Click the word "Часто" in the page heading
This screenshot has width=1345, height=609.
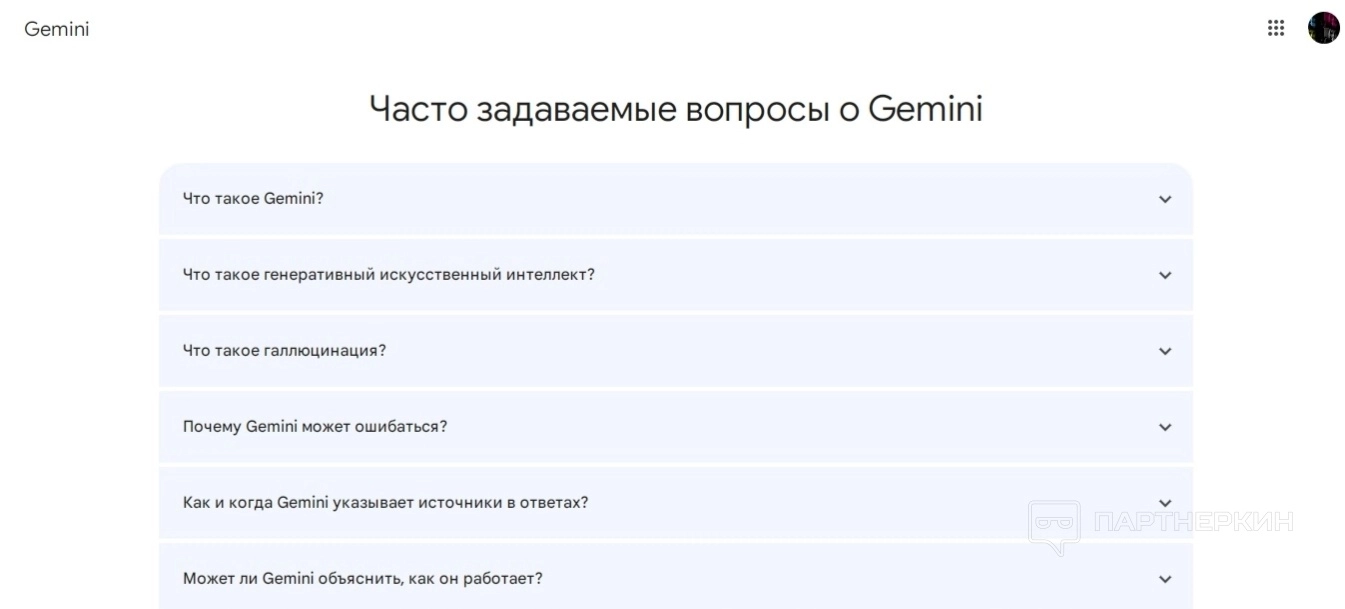[x=418, y=109]
